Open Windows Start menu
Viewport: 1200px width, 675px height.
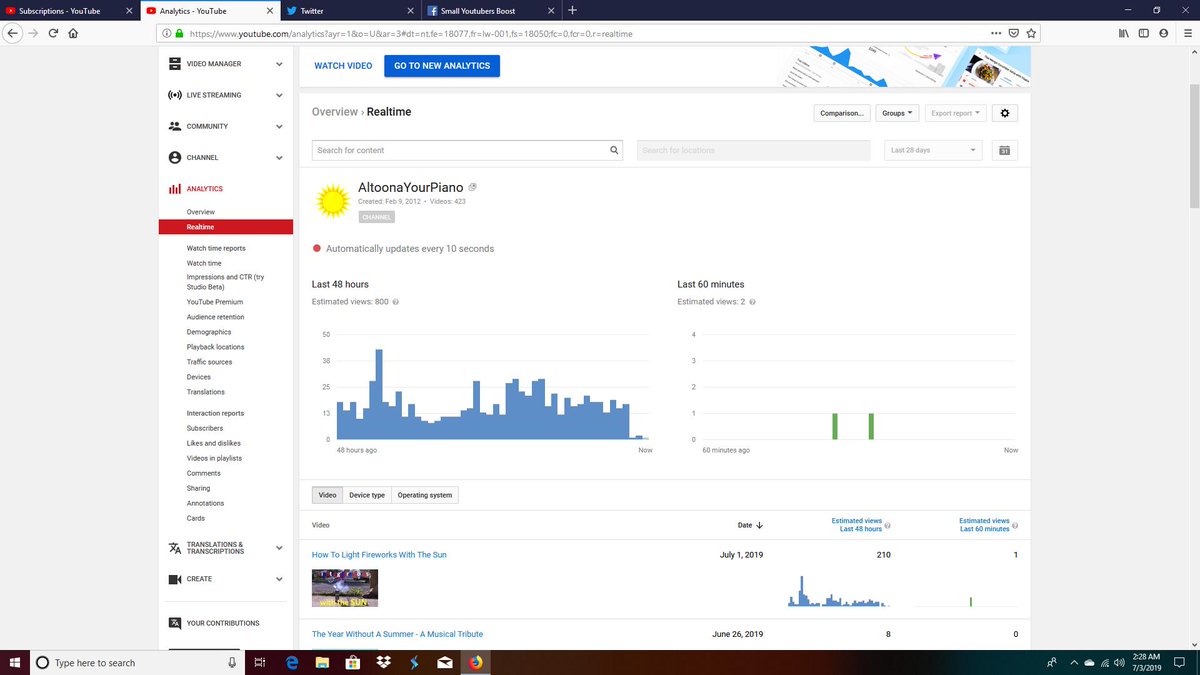tap(15, 662)
